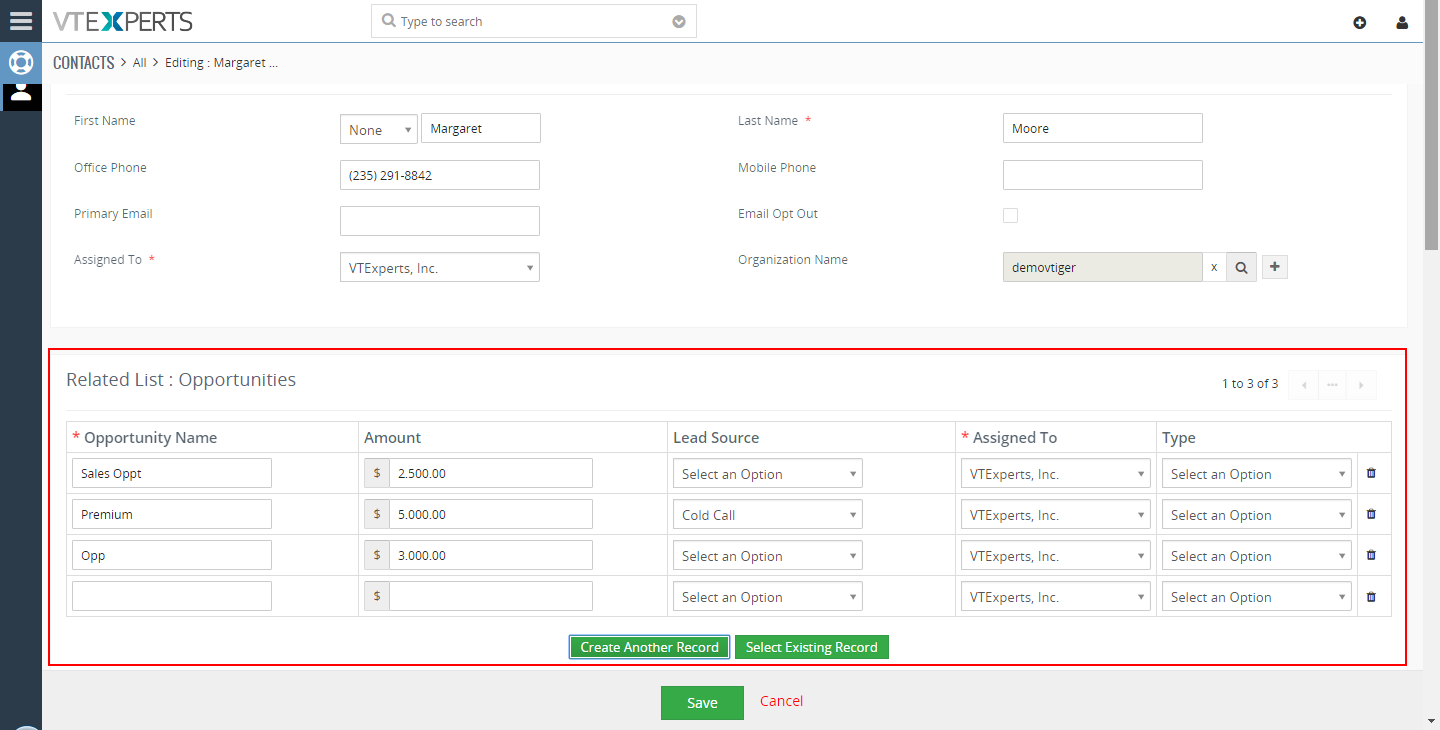Open Lead Source dropdown for Sales Oppt
This screenshot has width=1440, height=730.
[x=768, y=474]
